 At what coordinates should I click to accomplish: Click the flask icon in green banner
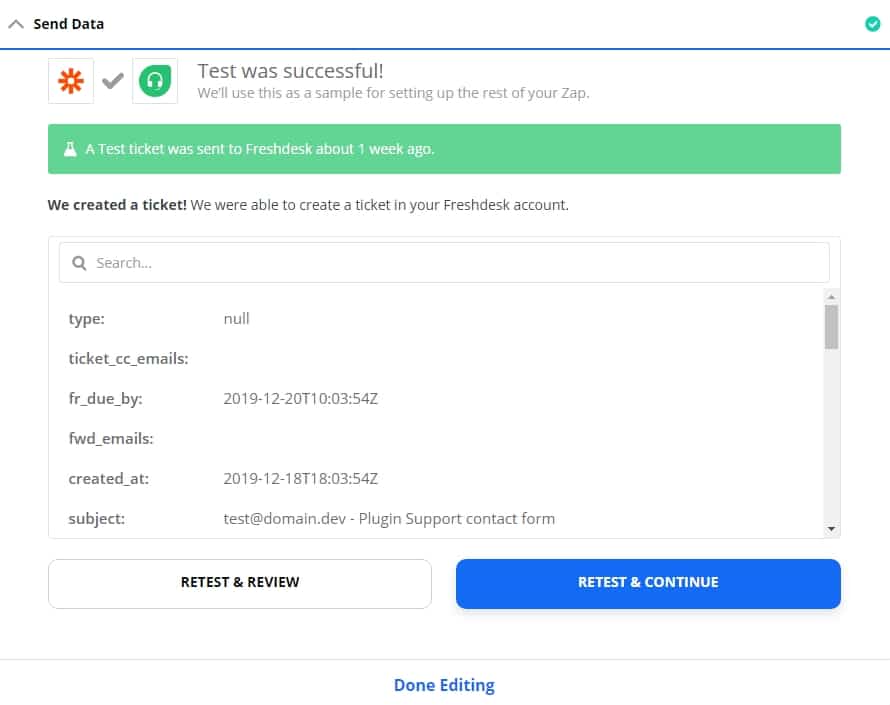point(69,149)
